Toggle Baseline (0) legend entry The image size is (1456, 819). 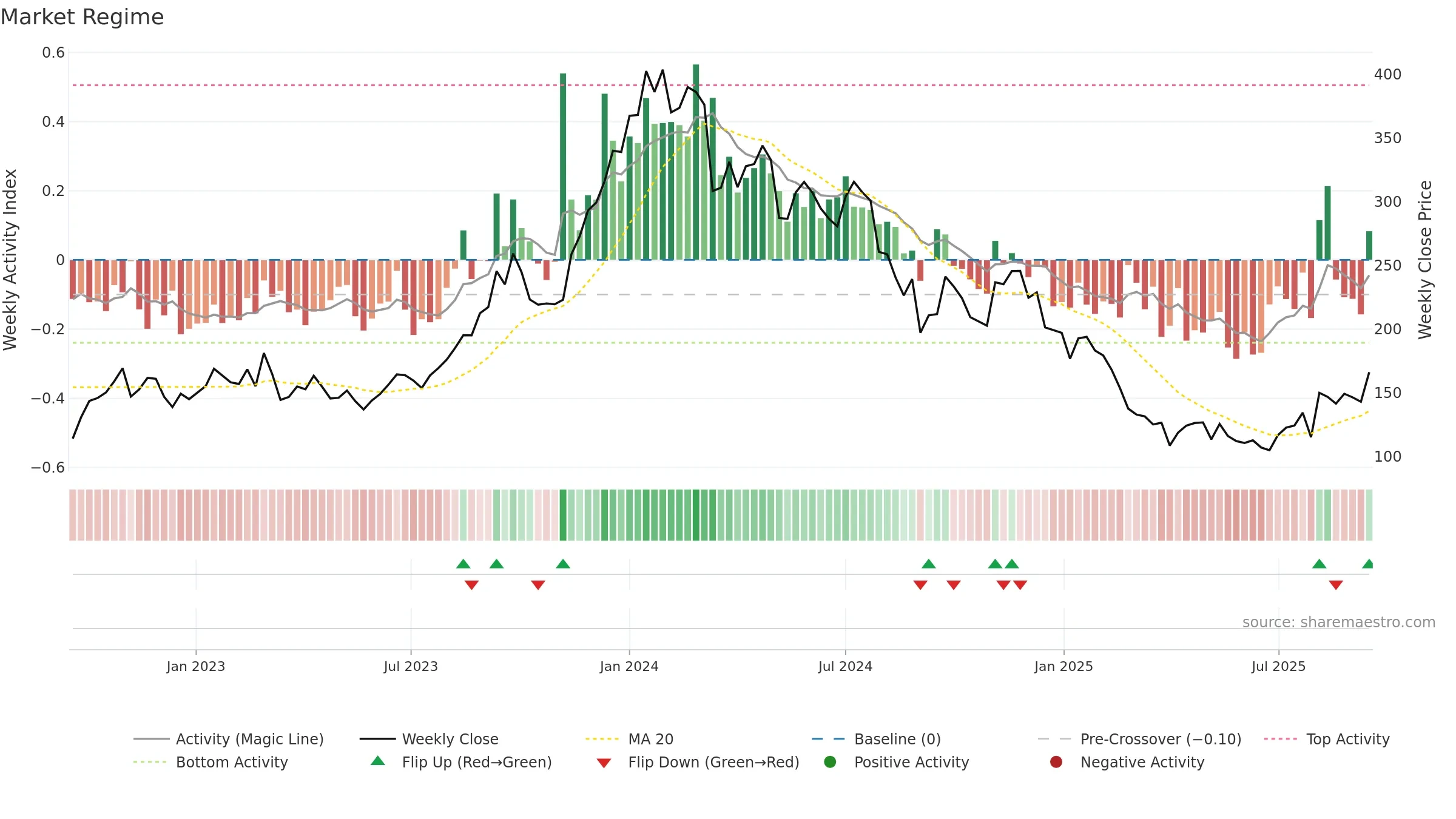(876, 739)
